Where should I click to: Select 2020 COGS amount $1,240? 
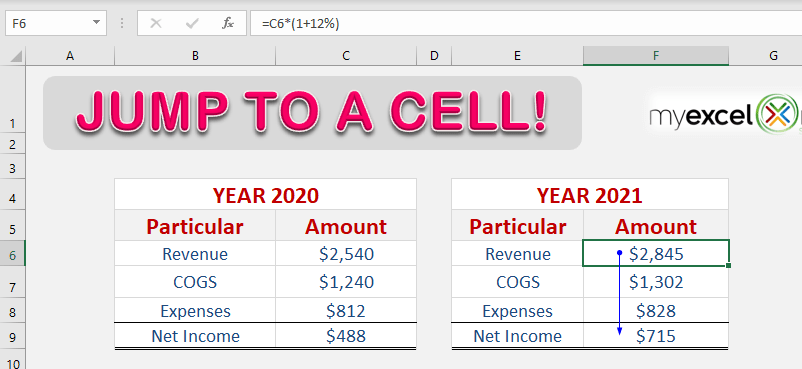click(x=346, y=281)
